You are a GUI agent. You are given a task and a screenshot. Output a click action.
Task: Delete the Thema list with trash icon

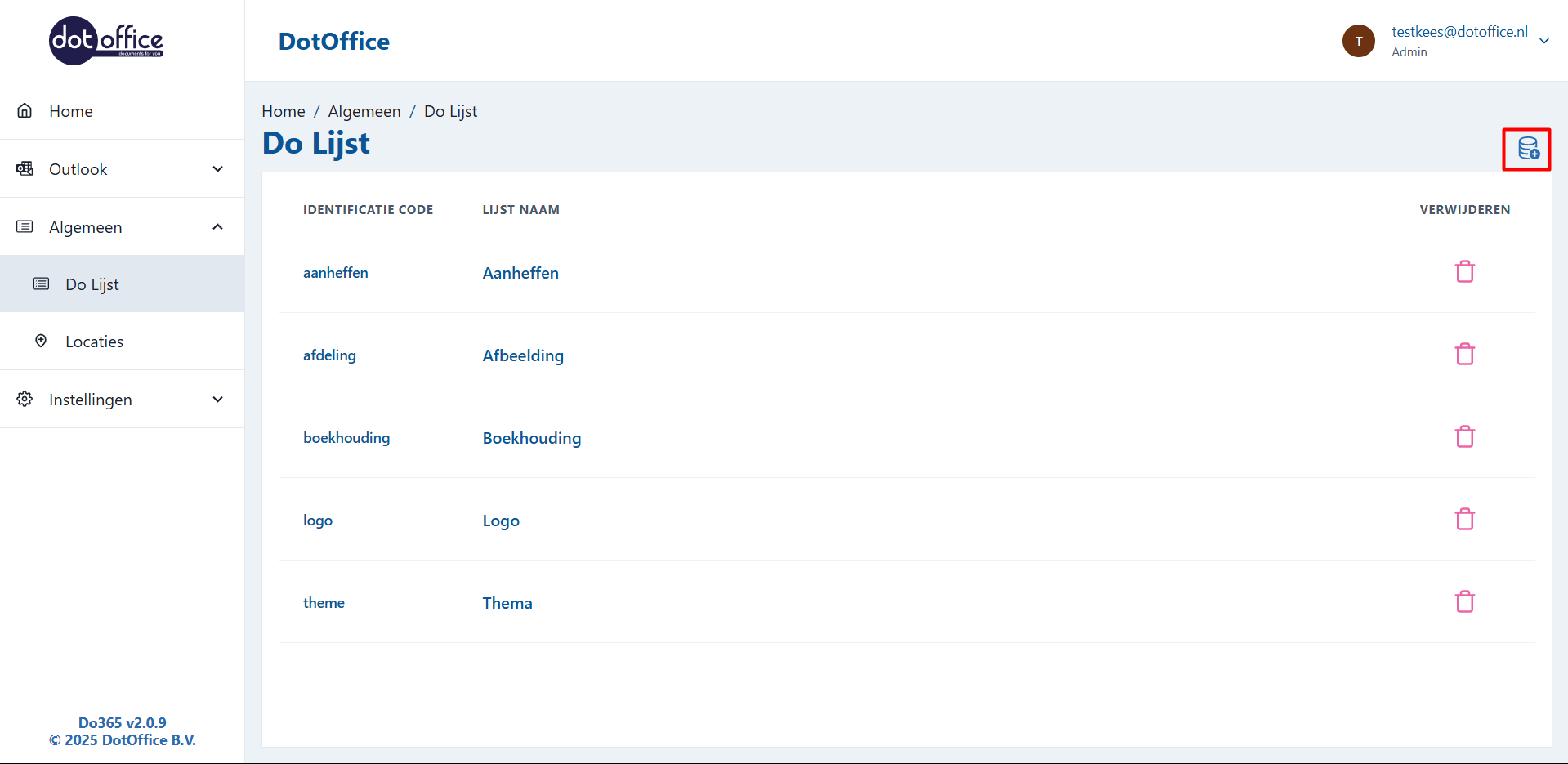pos(1464,601)
